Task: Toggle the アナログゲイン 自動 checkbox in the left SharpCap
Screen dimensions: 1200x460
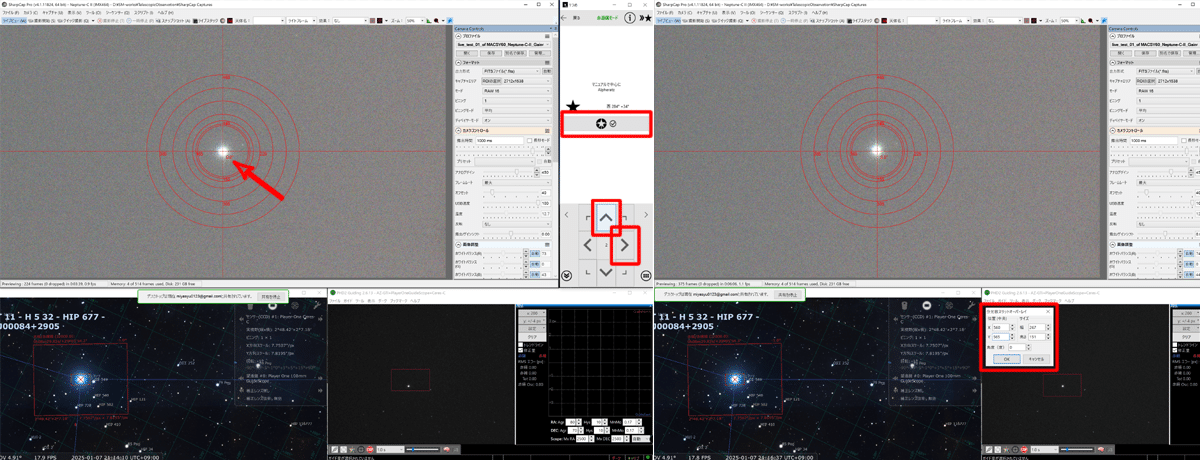Action: pos(540,161)
